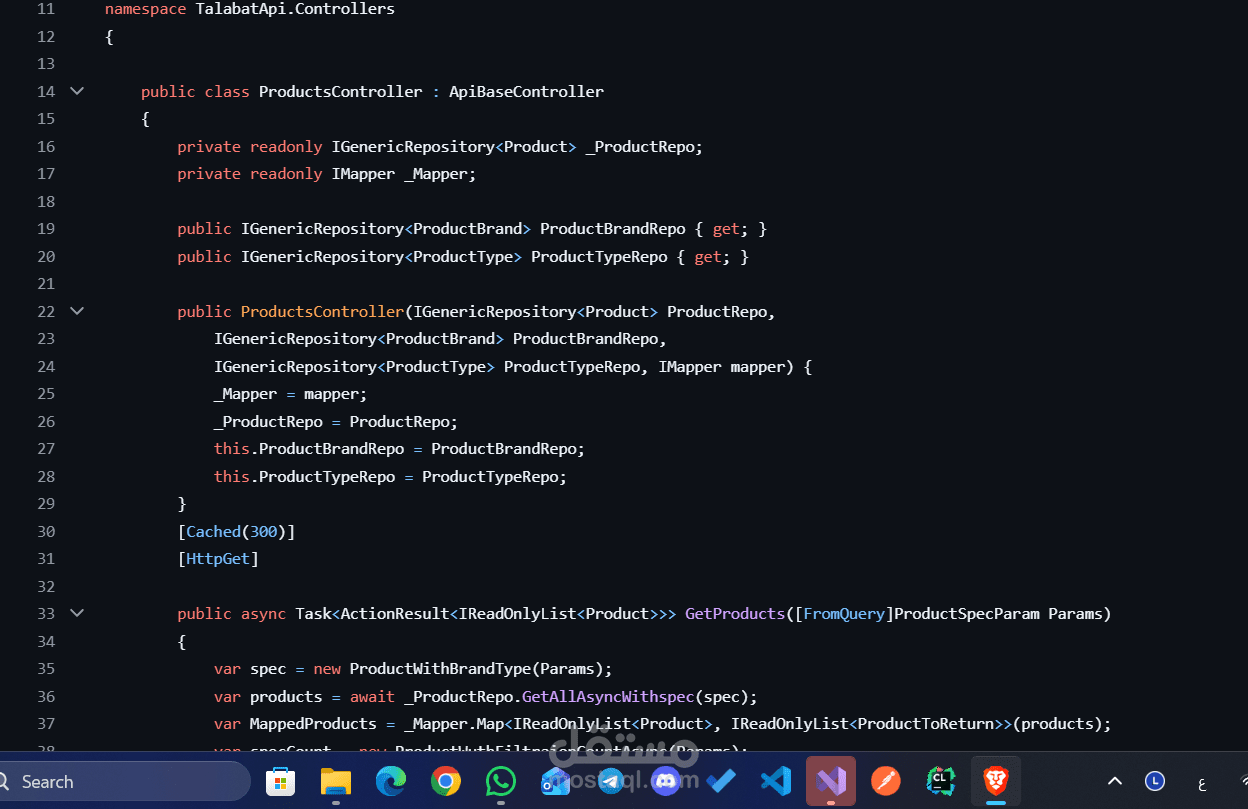Switch the Arabic input language indicator
The image size is (1248, 809).
[1202, 782]
